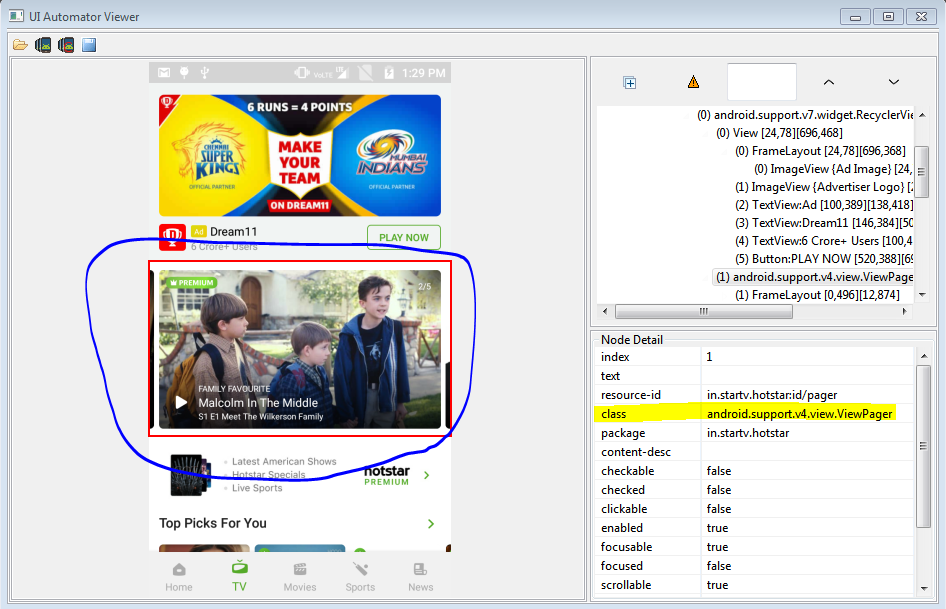Click UI Automator Viewer title bar icon
Screen dimensions: 946x609
16,16
